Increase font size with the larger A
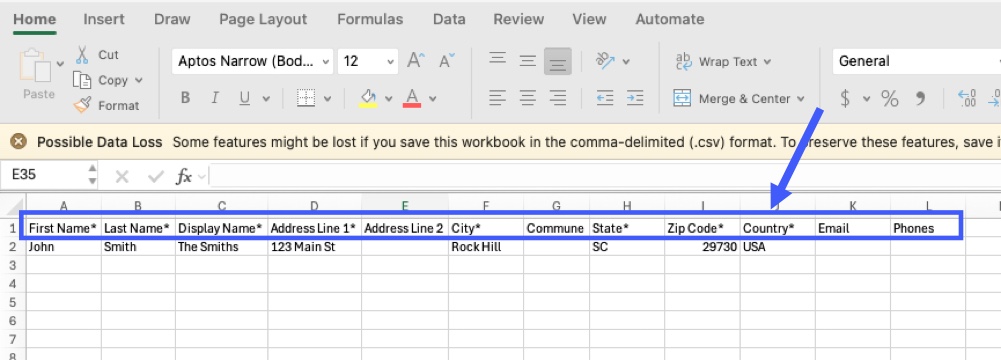The height and width of the screenshot is (360, 1001). 416,61
